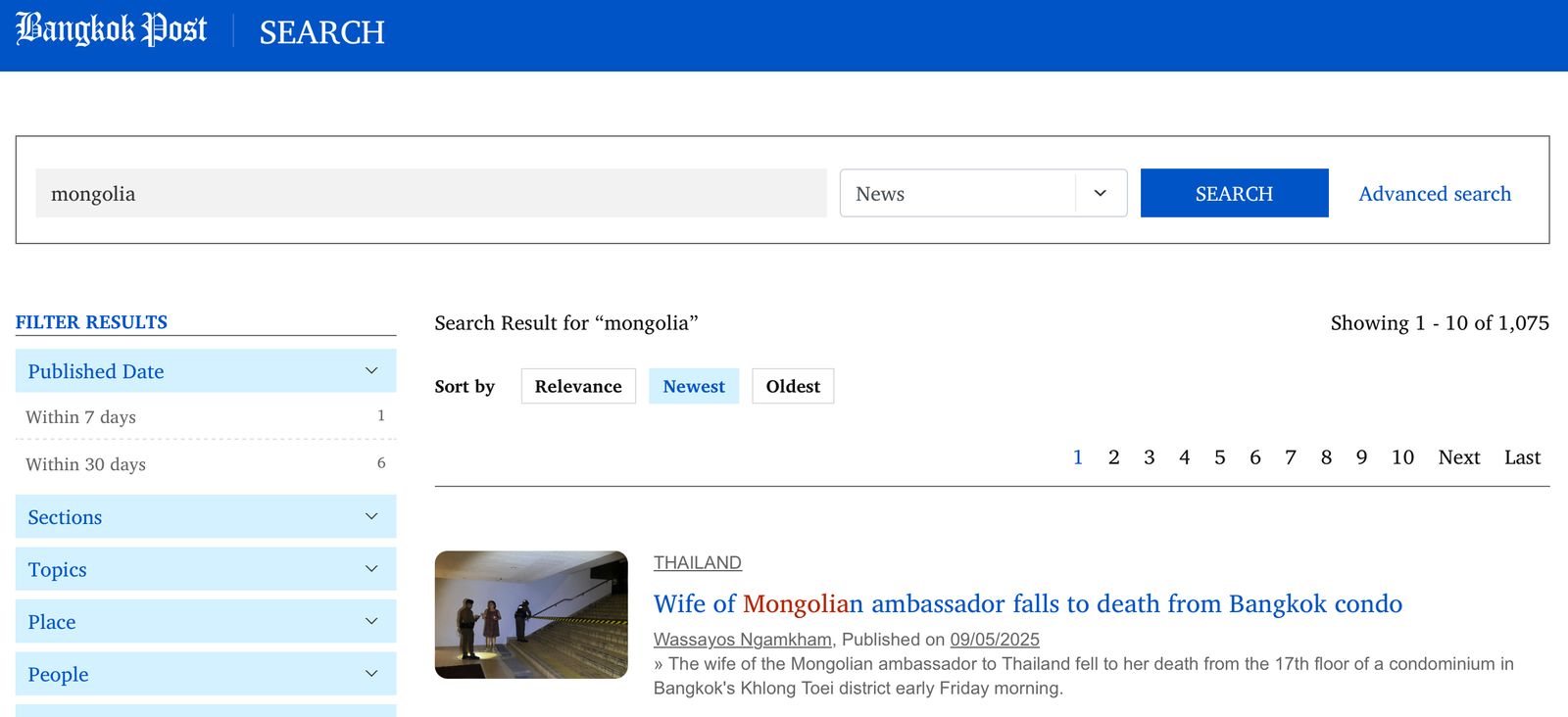Sort results by Newest

[x=694, y=386]
